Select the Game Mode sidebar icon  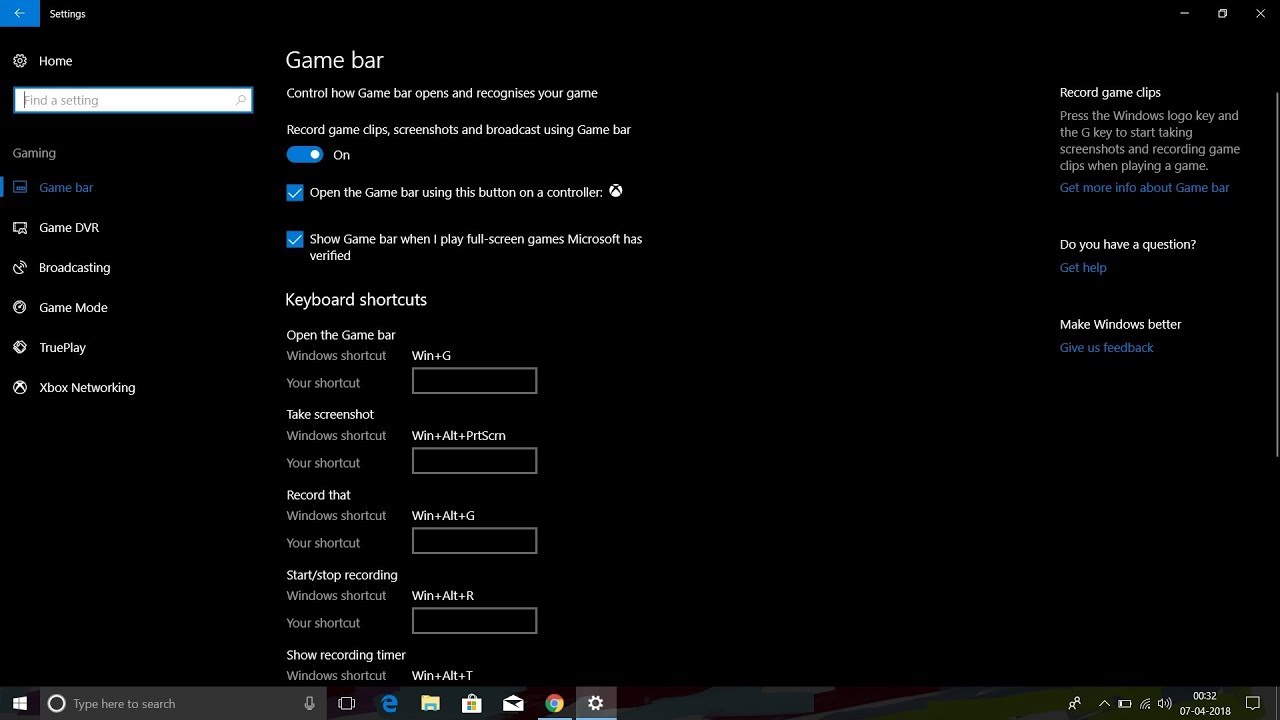[x=20, y=307]
